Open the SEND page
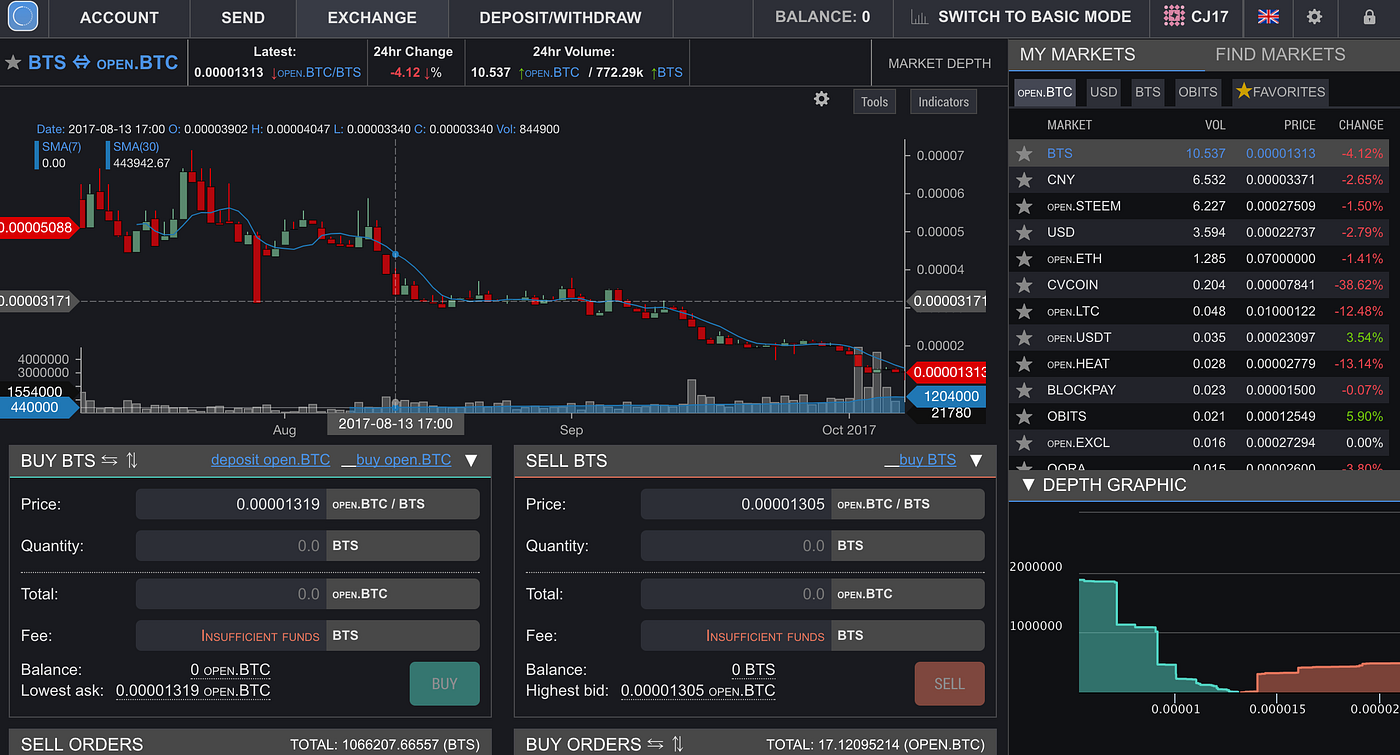Image resolution: width=1400 pixels, height=755 pixels. click(x=243, y=17)
